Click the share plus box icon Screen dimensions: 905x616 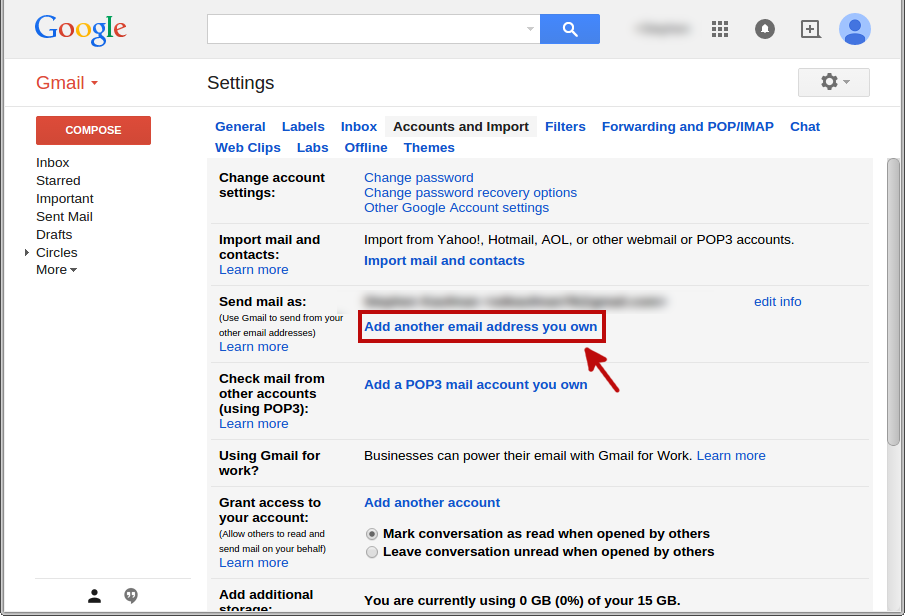click(810, 29)
